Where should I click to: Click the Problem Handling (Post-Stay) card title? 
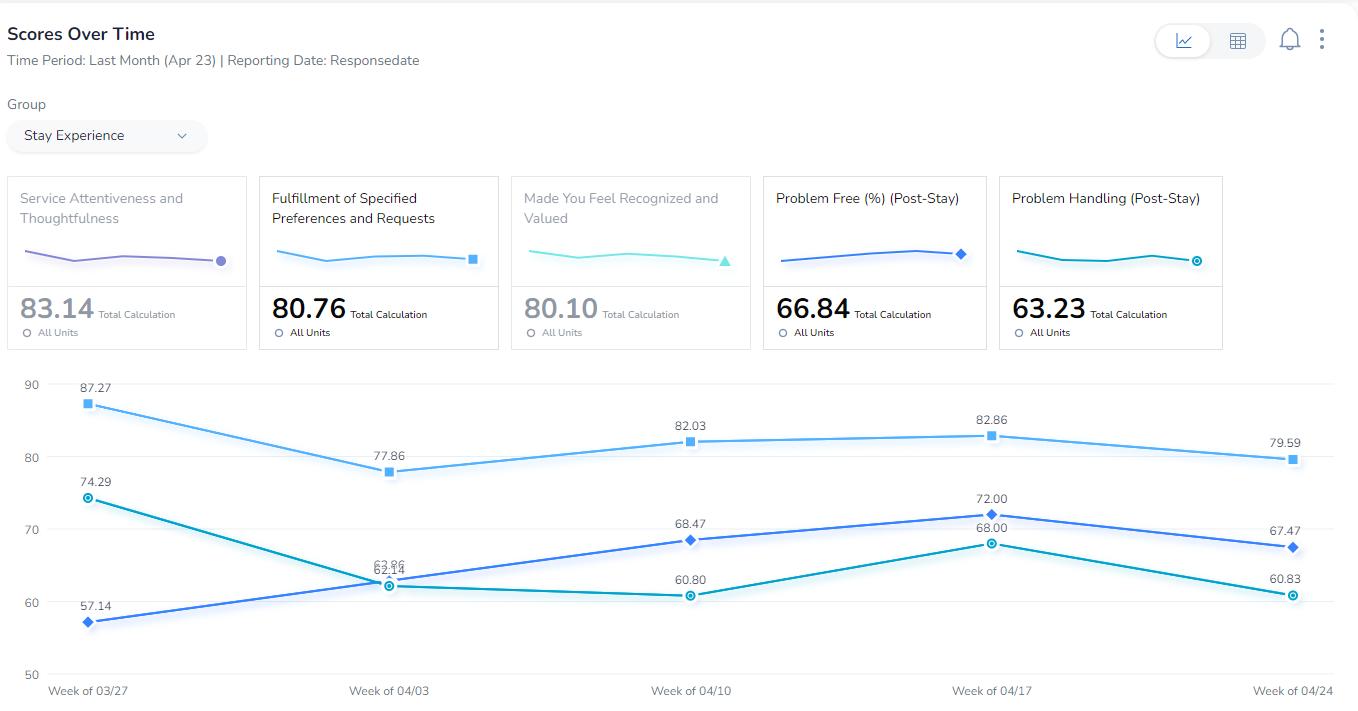1105,198
